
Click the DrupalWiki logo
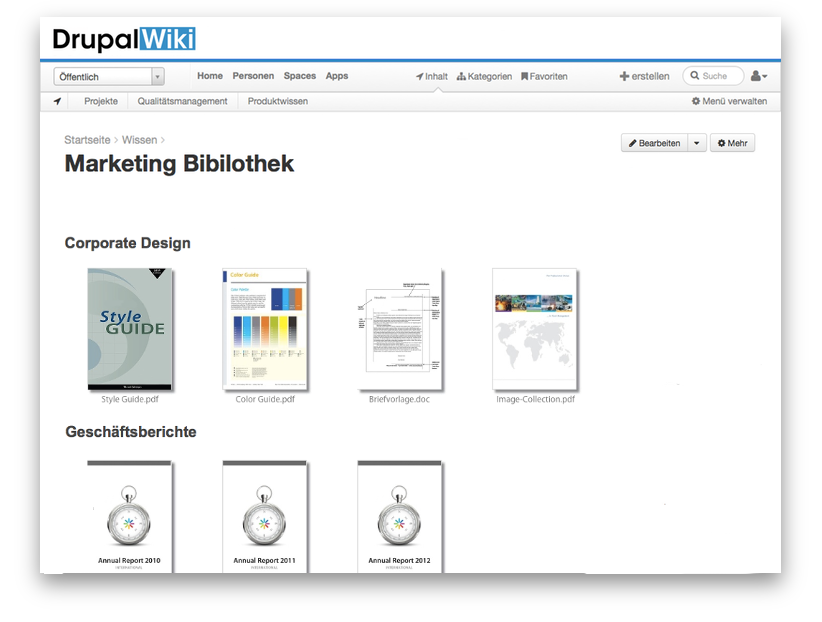click(x=124, y=39)
